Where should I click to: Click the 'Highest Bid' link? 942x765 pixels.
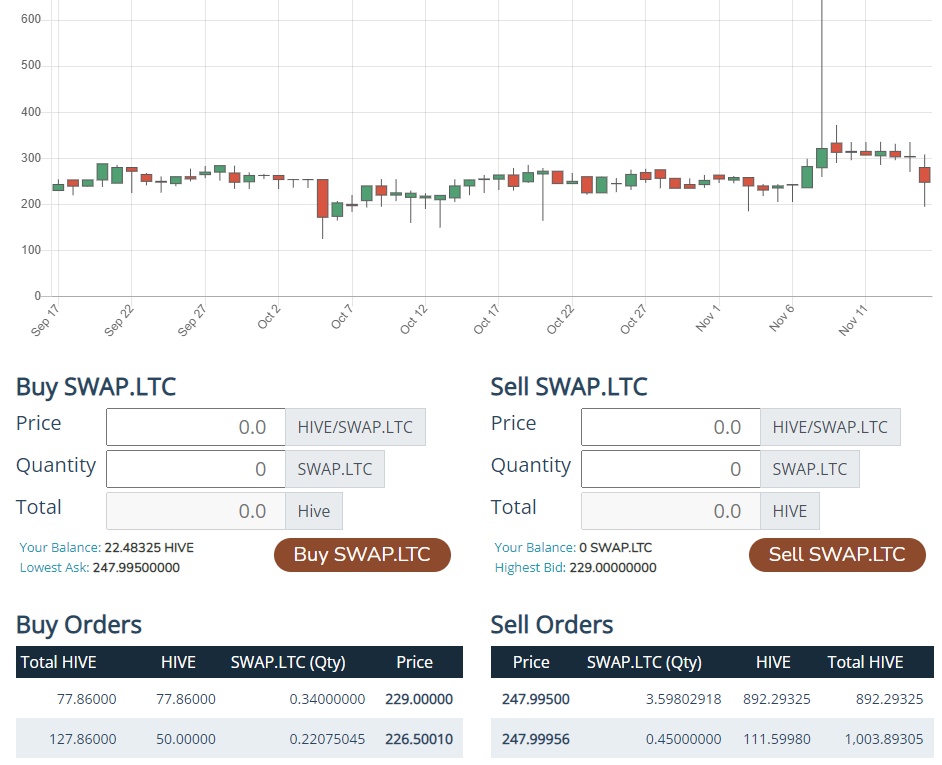530,567
